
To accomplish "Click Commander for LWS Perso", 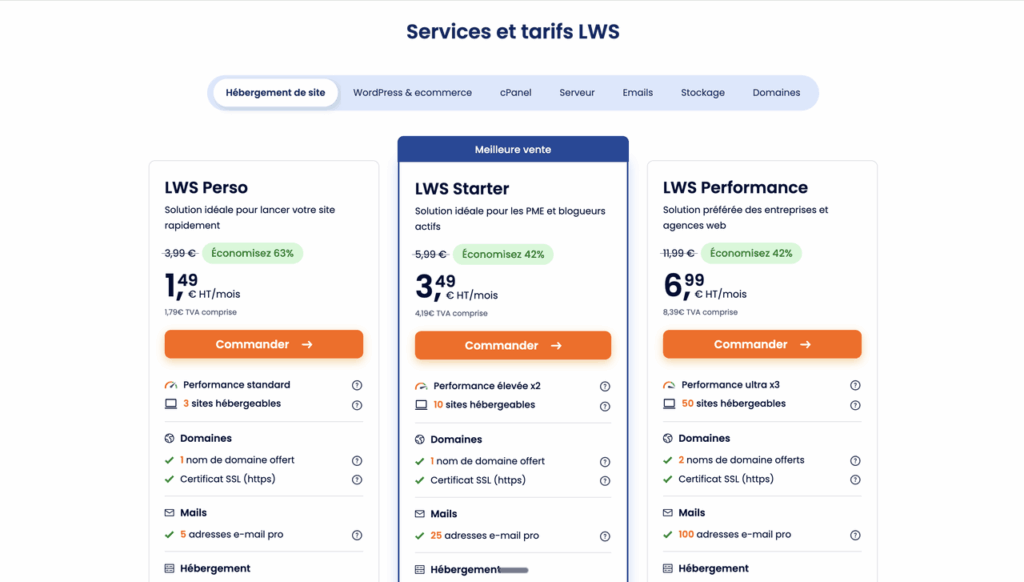I will pos(264,344).
